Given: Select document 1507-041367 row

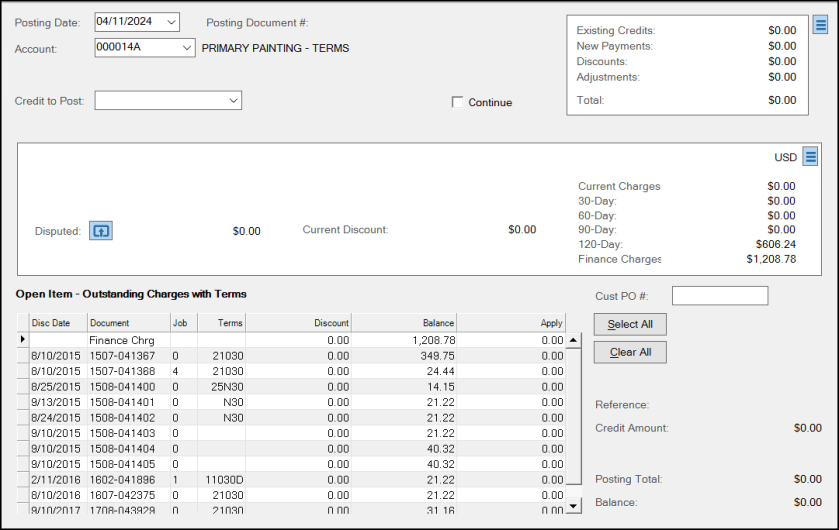Looking at the screenshot, I should click(x=122, y=356).
